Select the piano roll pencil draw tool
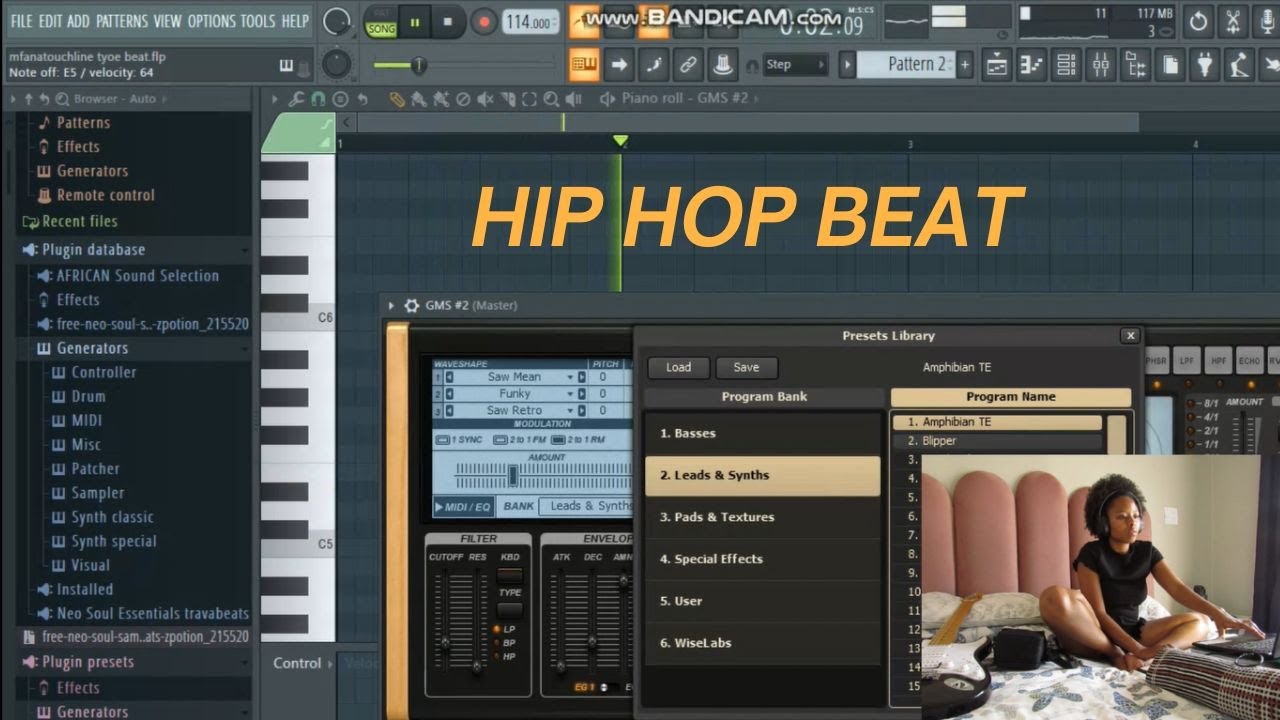Image resolution: width=1280 pixels, height=720 pixels. (397, 98)
